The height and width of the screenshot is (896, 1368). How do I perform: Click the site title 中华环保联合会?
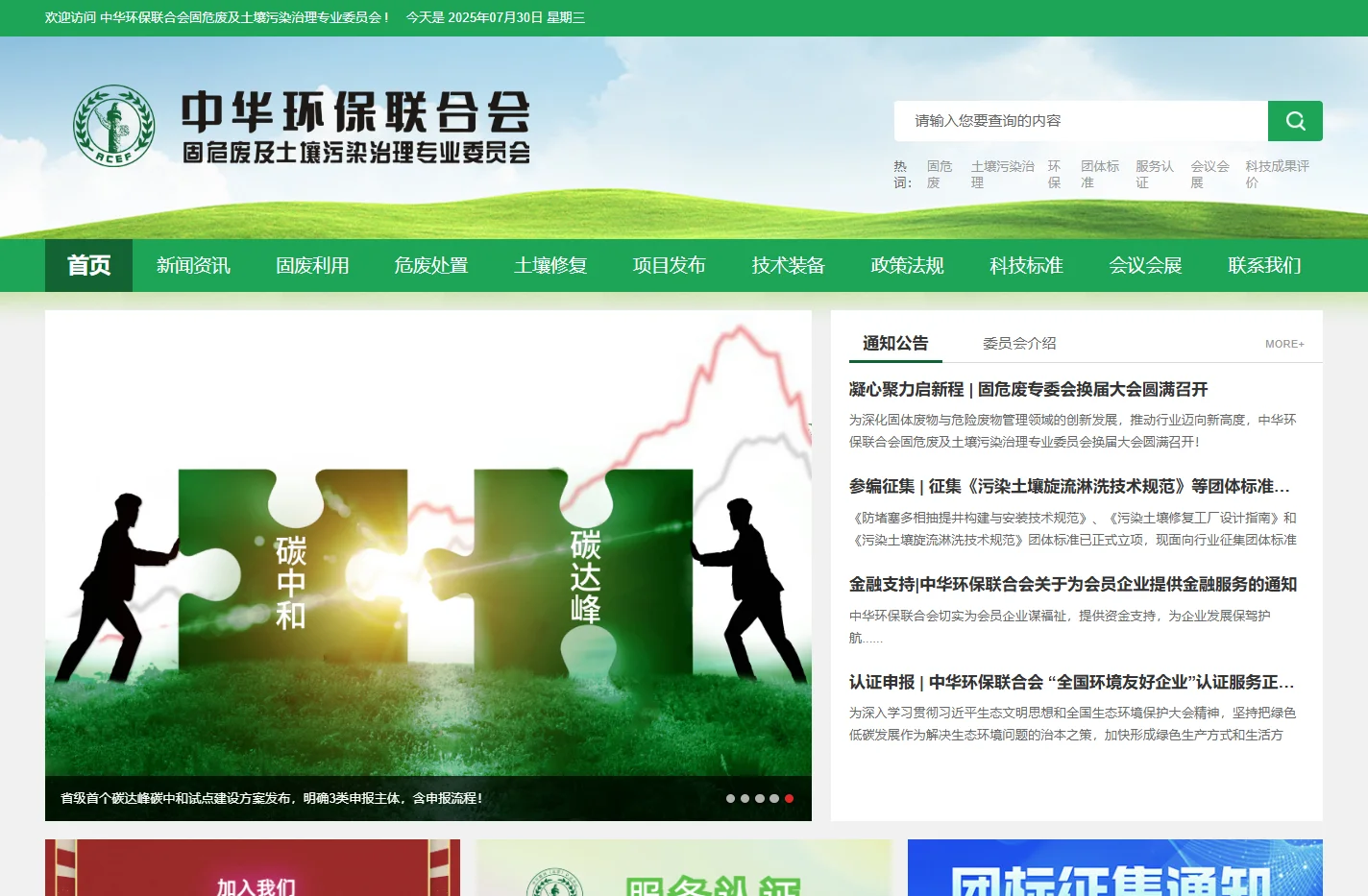(x=355, y=111)
